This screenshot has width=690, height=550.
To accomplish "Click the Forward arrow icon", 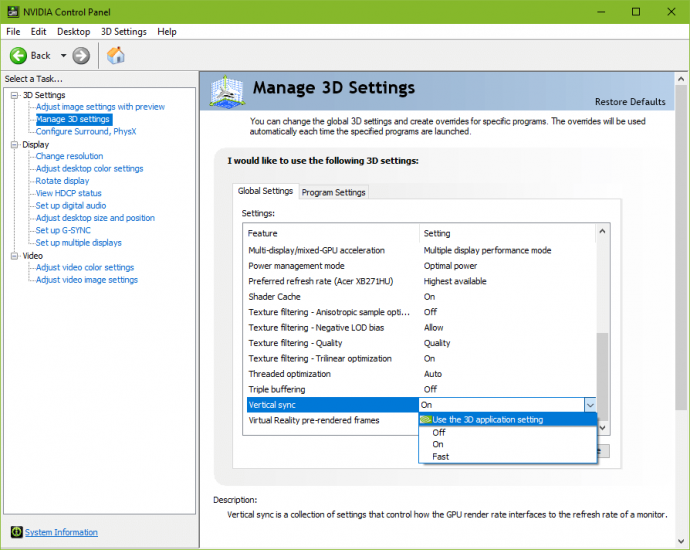I will click(x=81, y=55).
